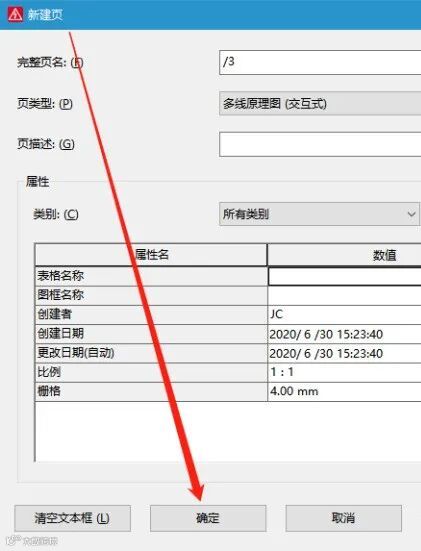Open the page type dropdown
This screenshot has width=421, height=551.
(320, 103)
